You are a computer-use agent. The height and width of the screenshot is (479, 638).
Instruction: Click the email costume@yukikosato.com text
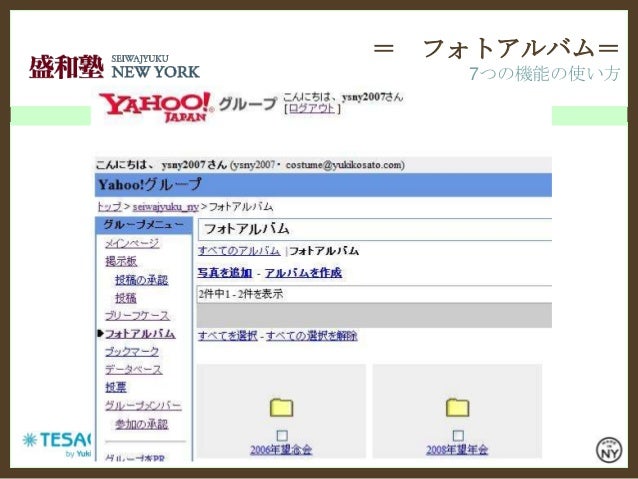344,165
